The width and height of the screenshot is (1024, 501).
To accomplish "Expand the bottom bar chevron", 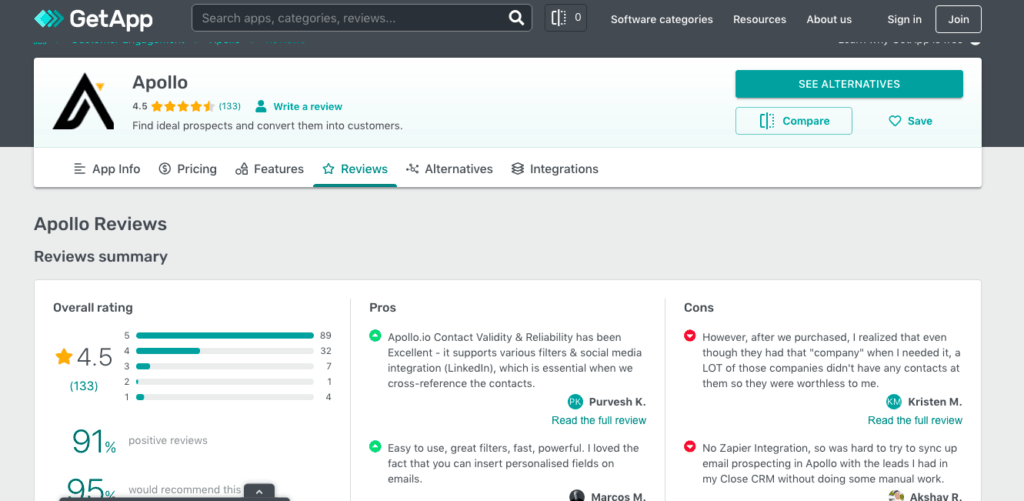I will pyautogui.click(x=259, y=491).
